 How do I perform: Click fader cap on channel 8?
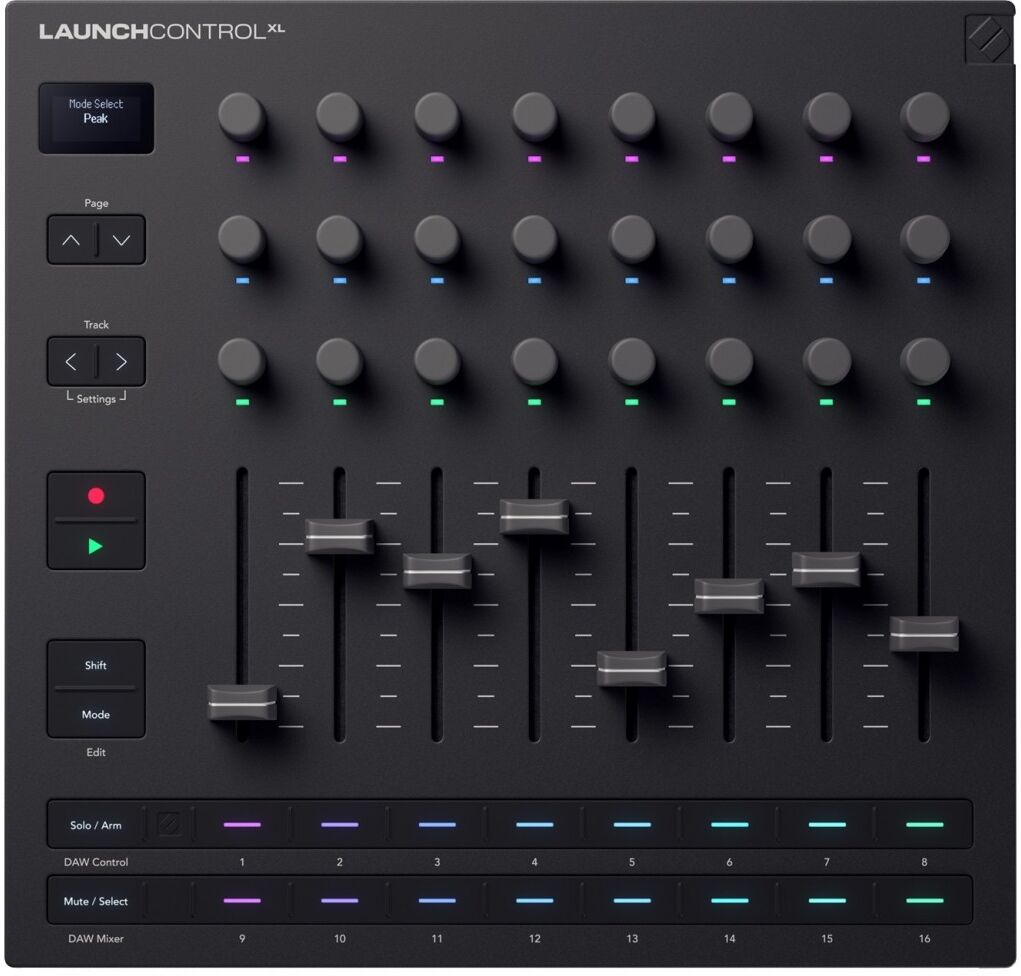coord(924,634)
